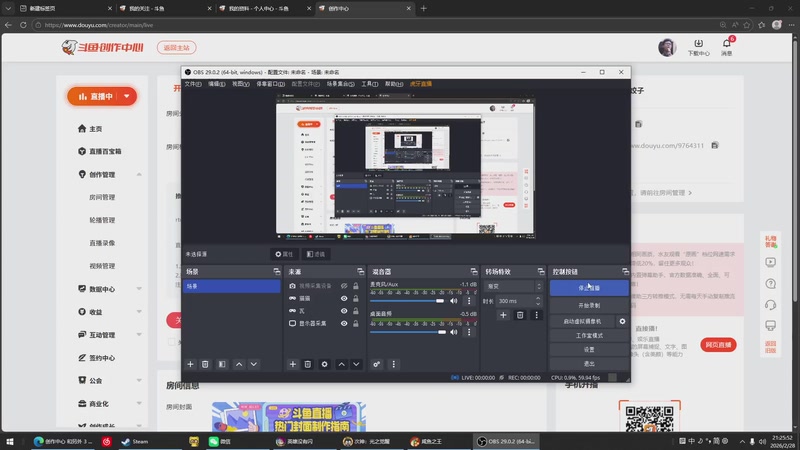Open Douyu message notifications bell
This screenshot has height=450, width=800.
[727, 44]
